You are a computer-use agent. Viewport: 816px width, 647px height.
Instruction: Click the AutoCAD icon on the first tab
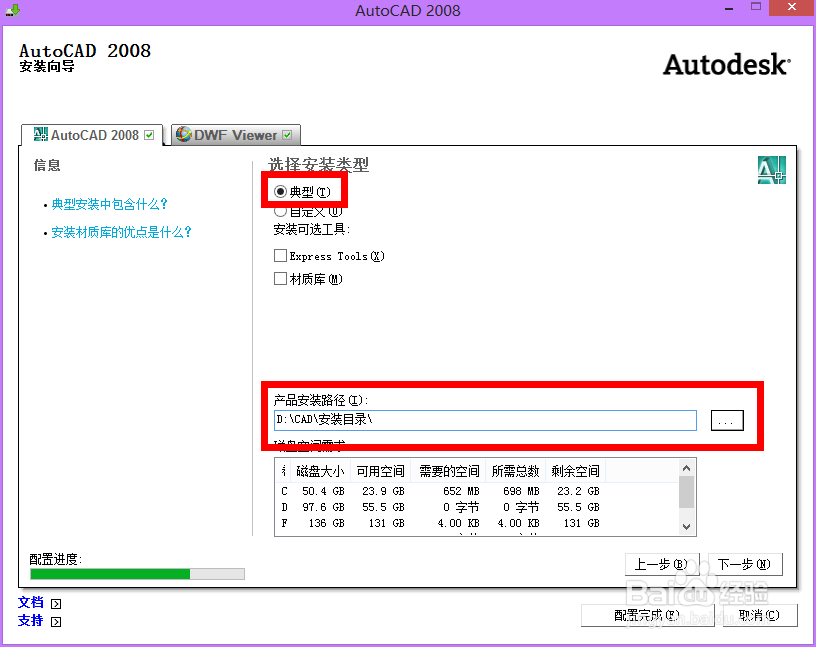(x=40, y=135)
